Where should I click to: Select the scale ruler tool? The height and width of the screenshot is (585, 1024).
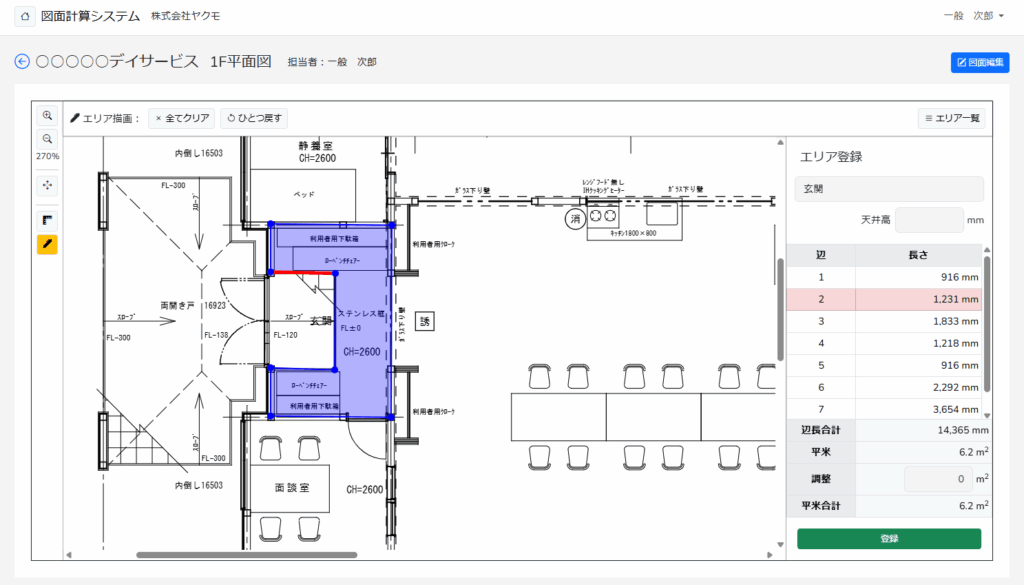coord(47,219)
